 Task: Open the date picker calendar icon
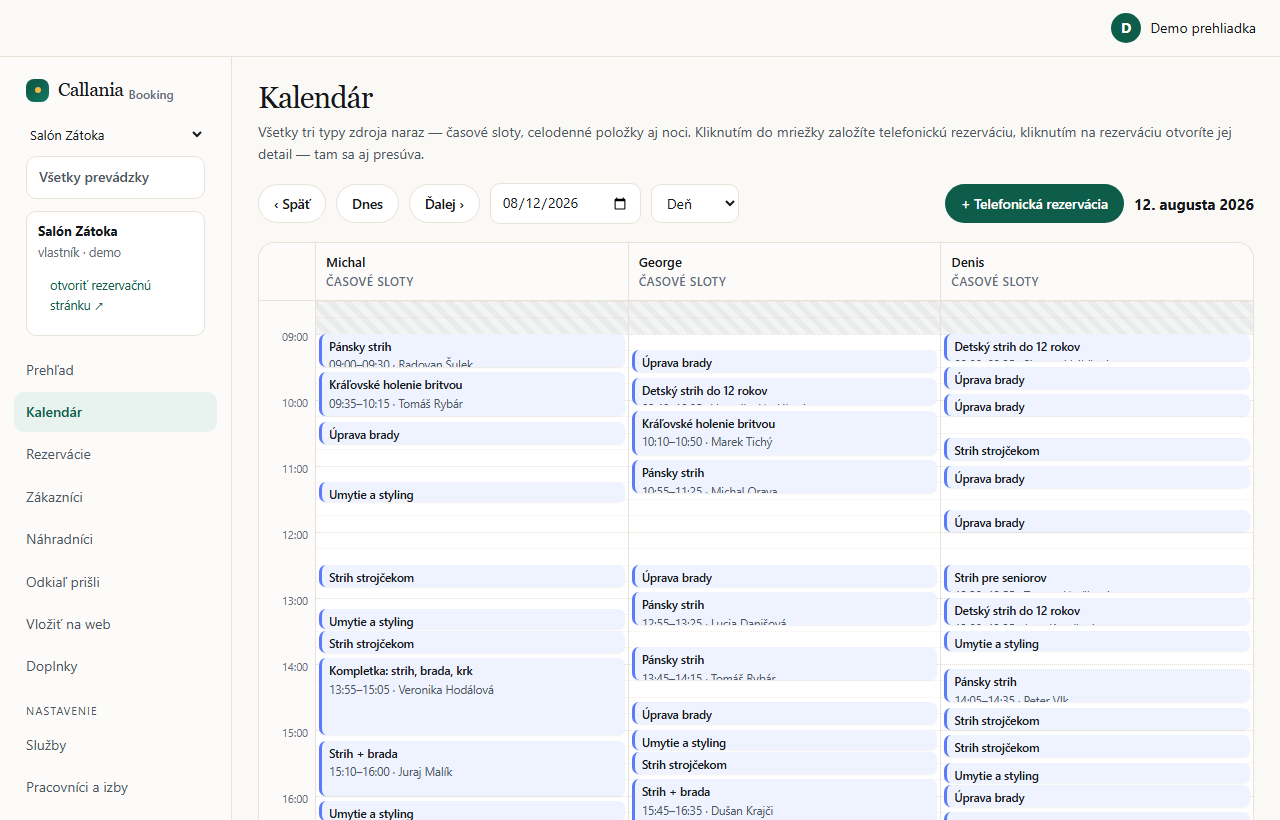click(x=620, y=203)
